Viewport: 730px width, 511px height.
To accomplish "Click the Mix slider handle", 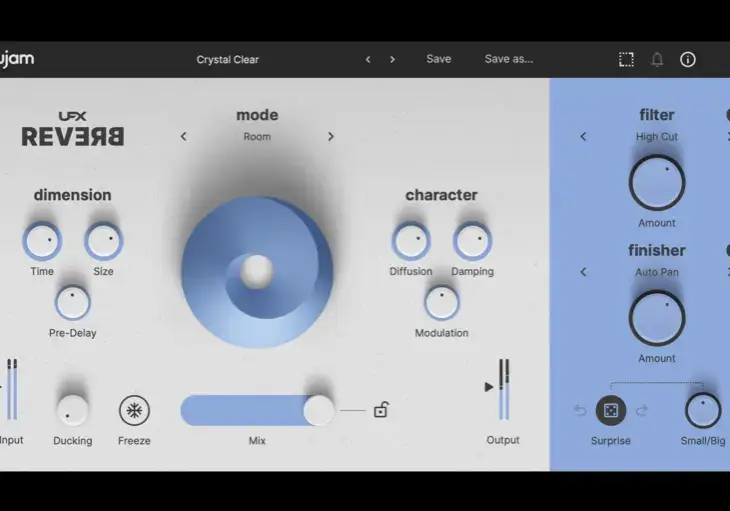I will pyautogui.click(x=318, y=410).
